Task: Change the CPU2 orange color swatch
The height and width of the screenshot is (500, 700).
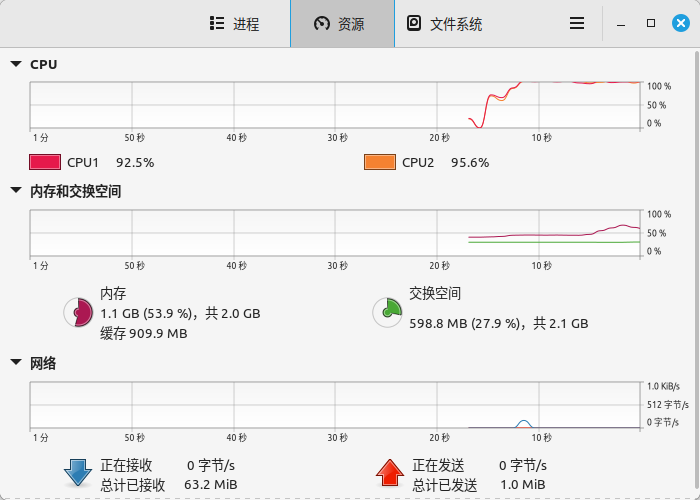Action: pos(380,162)
